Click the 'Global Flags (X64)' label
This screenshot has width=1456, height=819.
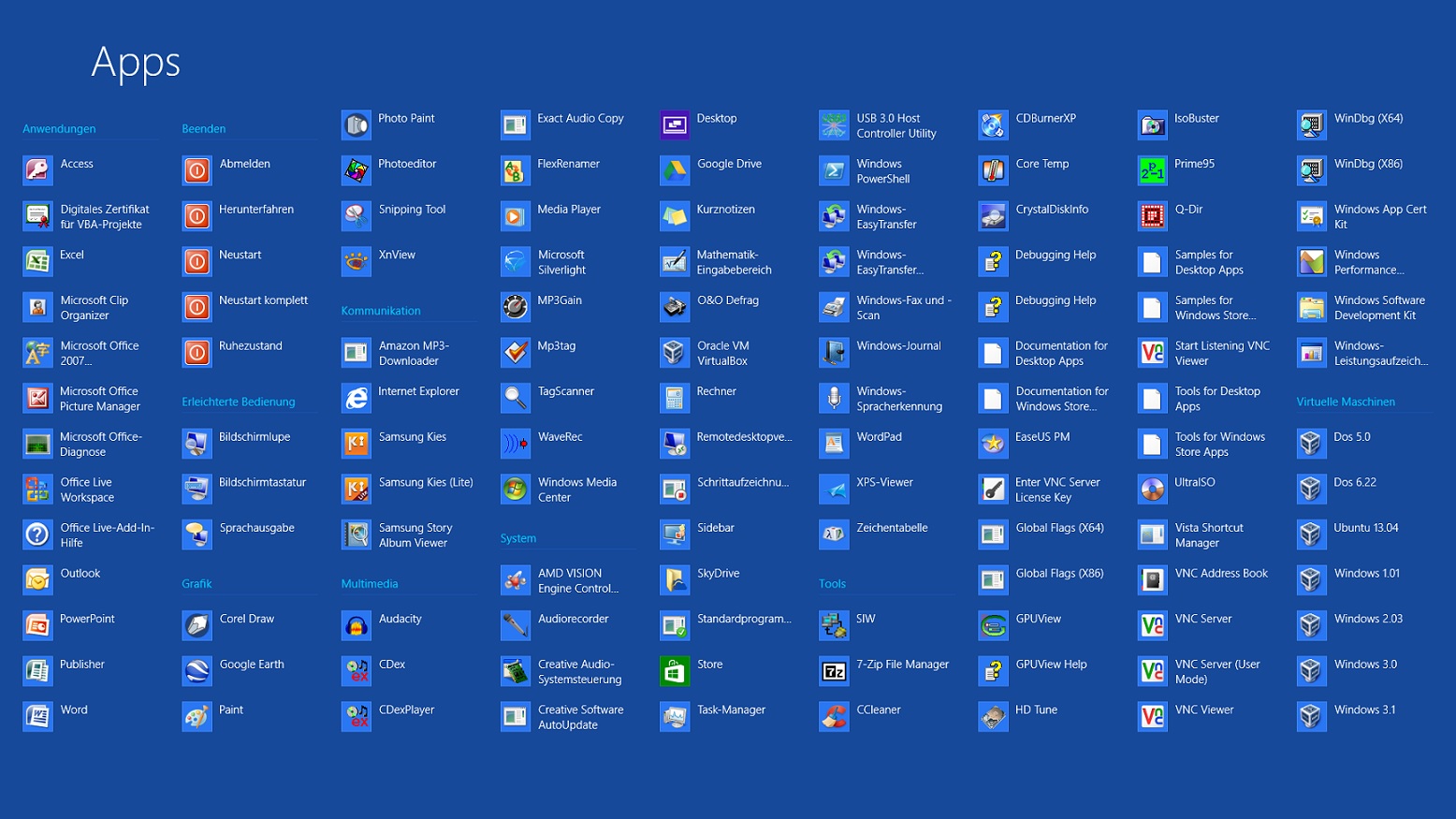(x=1060, y=528)
